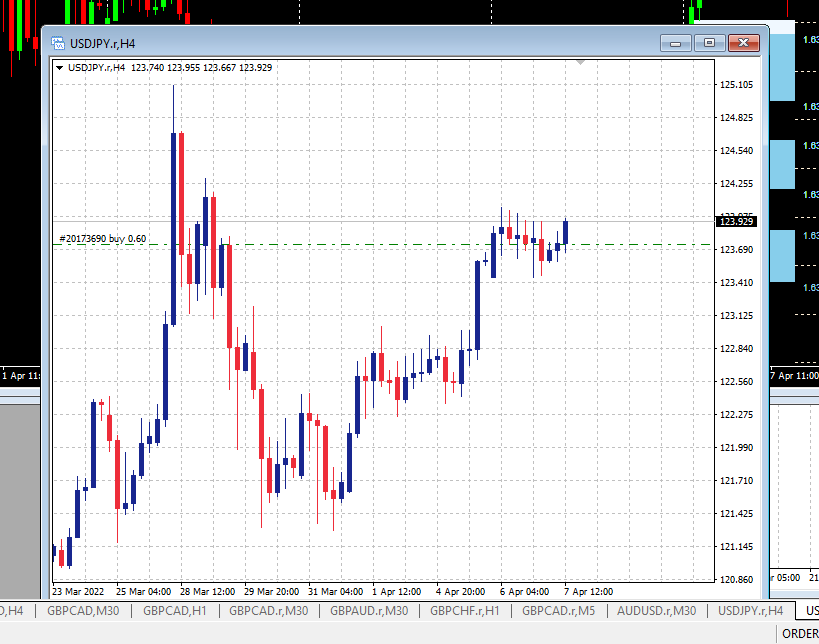
Task: Click the 120.860 price scale label
Action: [x=736, y=580]
